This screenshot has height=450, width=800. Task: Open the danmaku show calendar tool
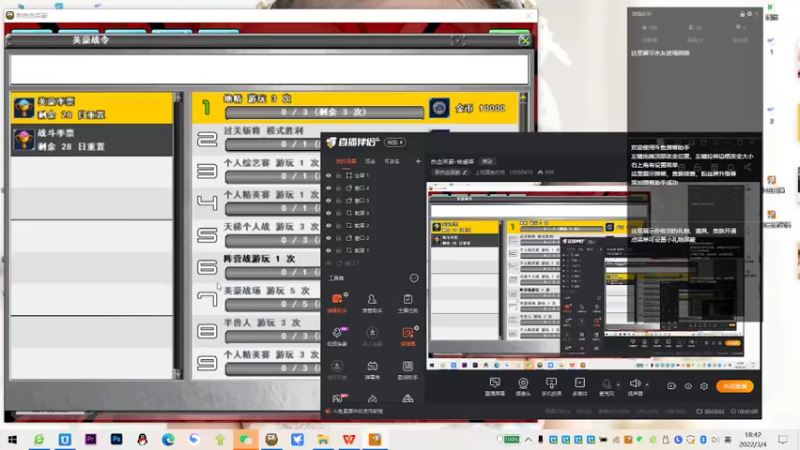pos(372,370)
